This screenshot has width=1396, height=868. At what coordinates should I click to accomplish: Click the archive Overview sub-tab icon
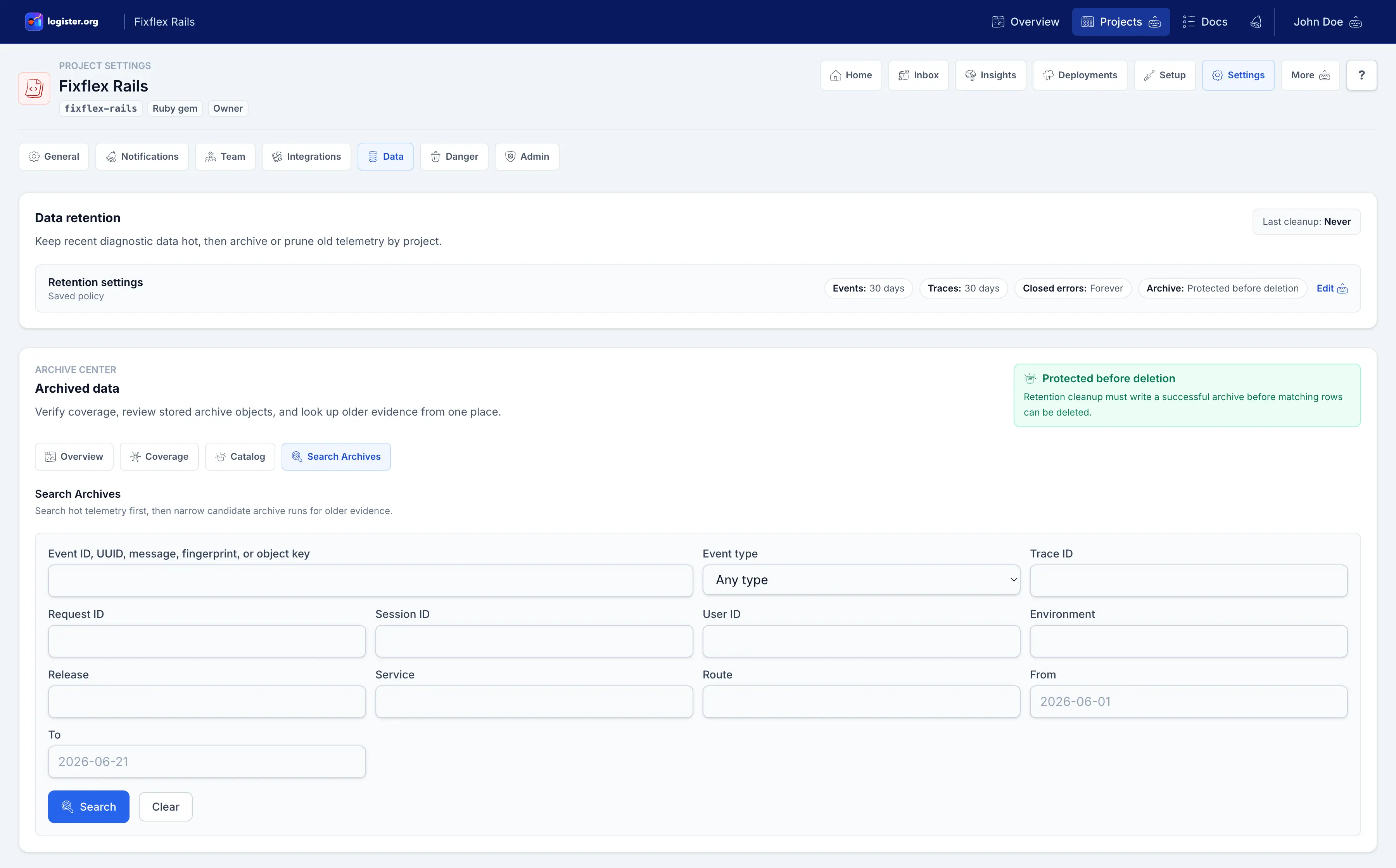pyautogui.click(x=50, y=456)
